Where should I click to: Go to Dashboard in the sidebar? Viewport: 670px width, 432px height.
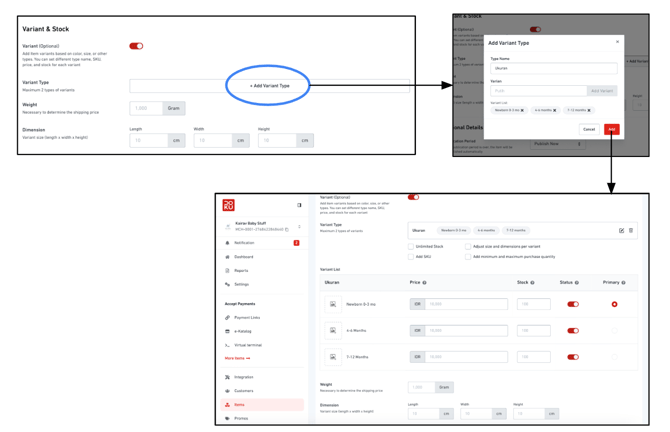click(x=243, y=257)
